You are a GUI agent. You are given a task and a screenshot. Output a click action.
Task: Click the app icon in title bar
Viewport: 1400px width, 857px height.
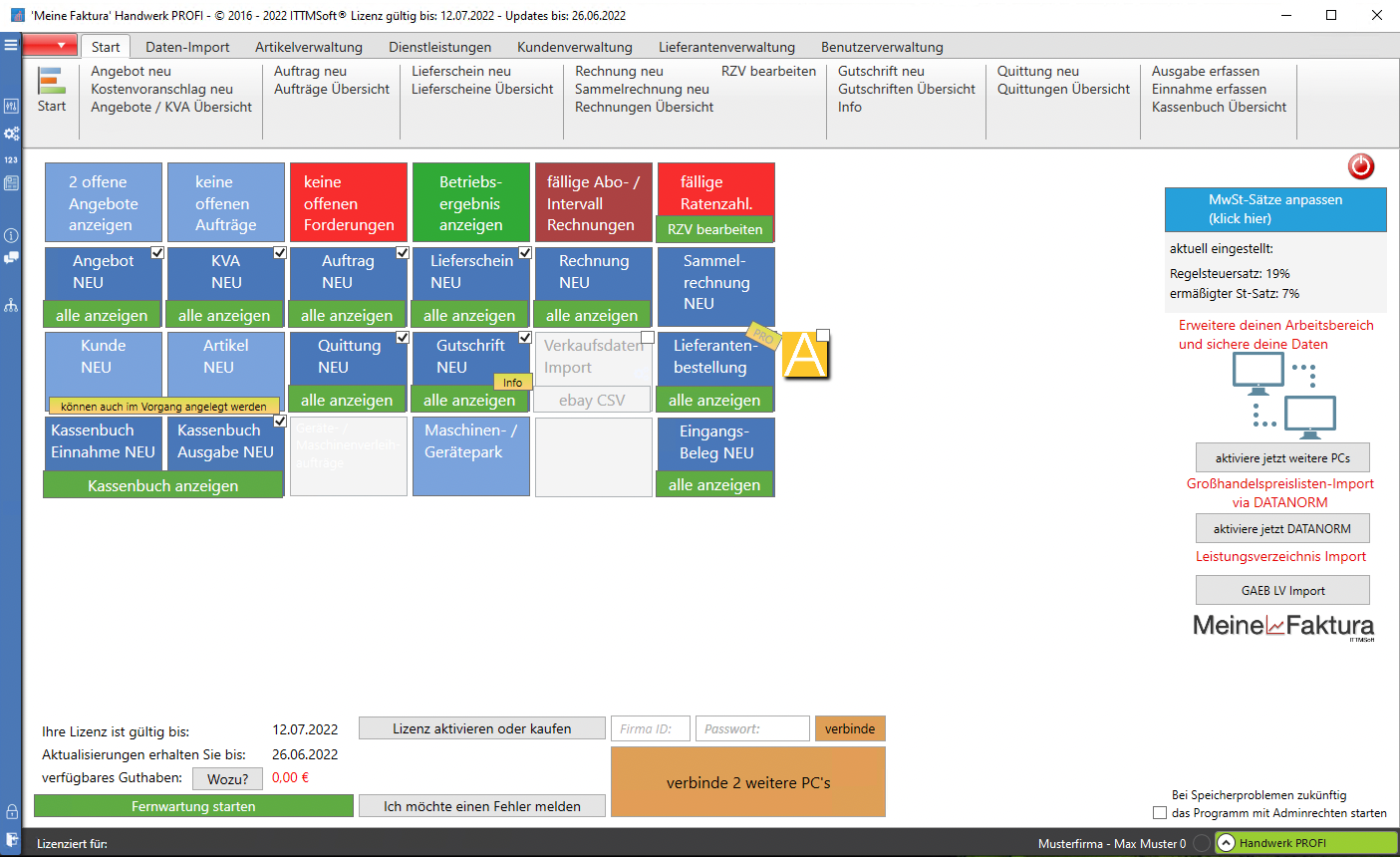click(x=17, y=15)
